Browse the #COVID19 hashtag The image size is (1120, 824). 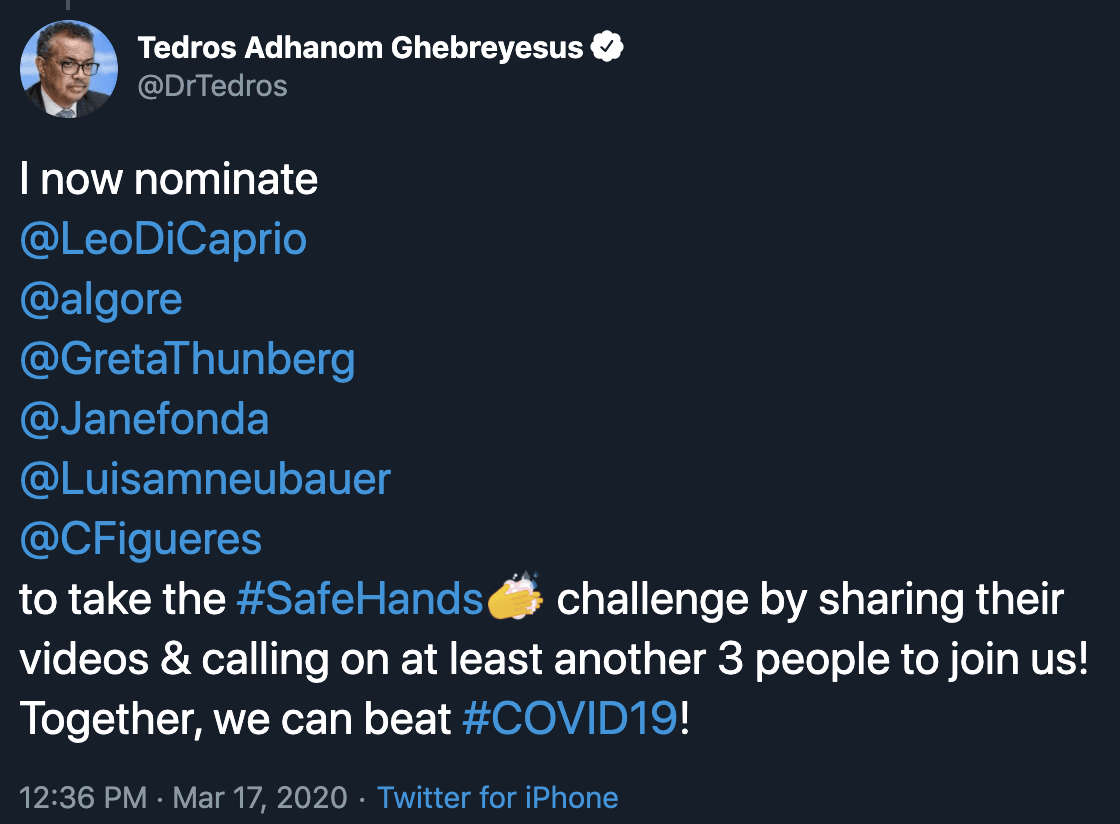point(570,720)
